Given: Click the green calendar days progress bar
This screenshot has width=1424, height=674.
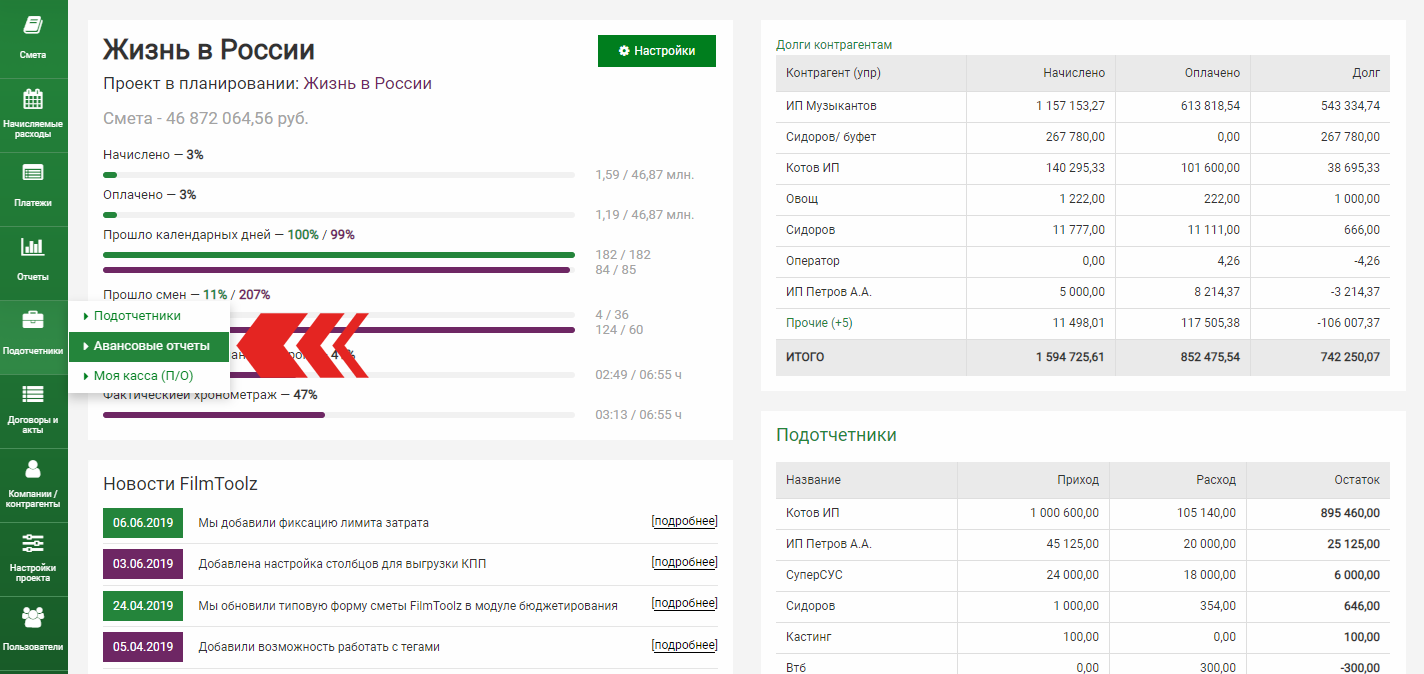Looking at the screenshot, I should [x=339, y=255].
